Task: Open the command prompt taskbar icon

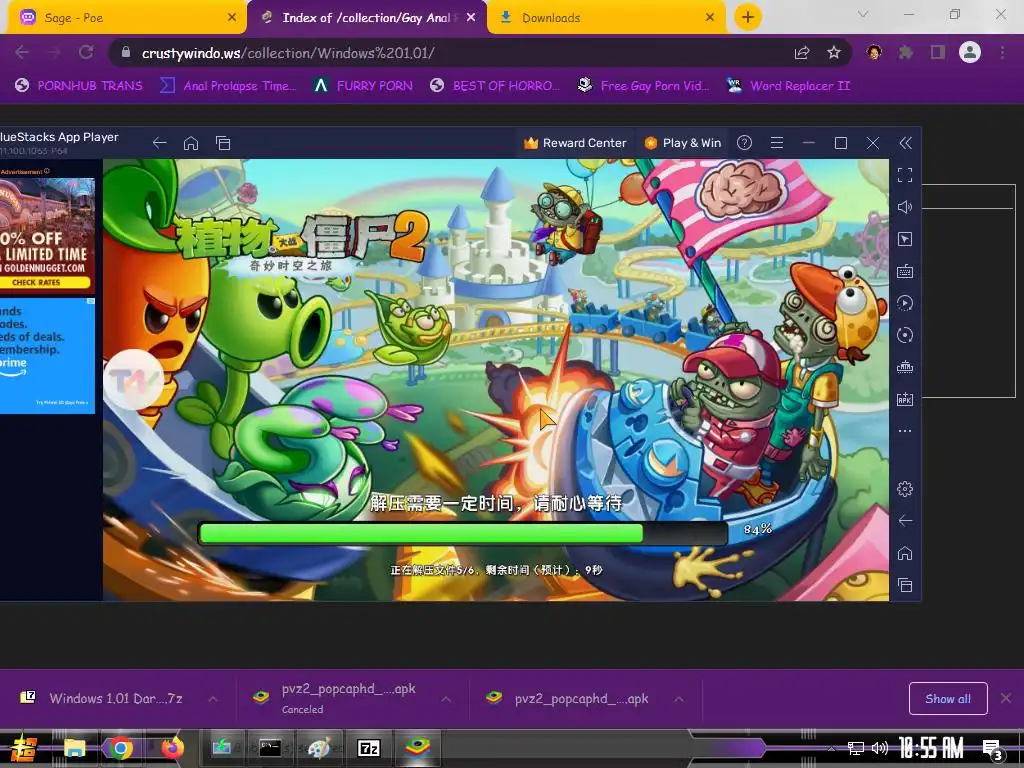Action: (270, 748)
